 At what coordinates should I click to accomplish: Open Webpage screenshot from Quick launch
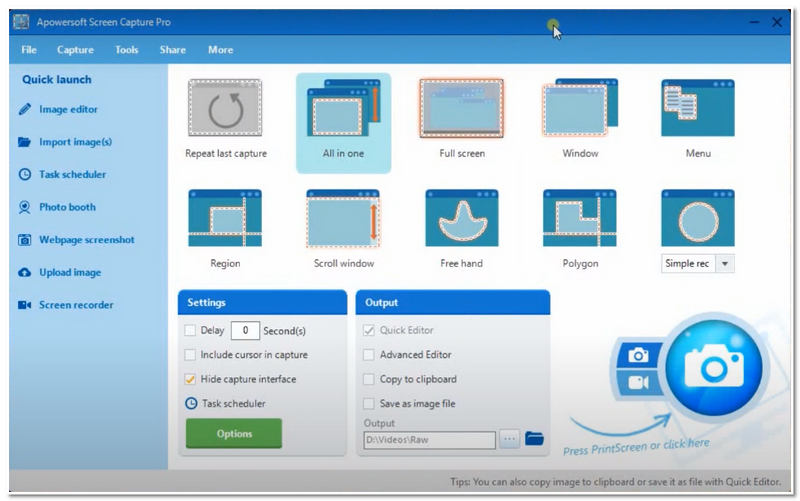pyautogui.click(x=86, y=240)
